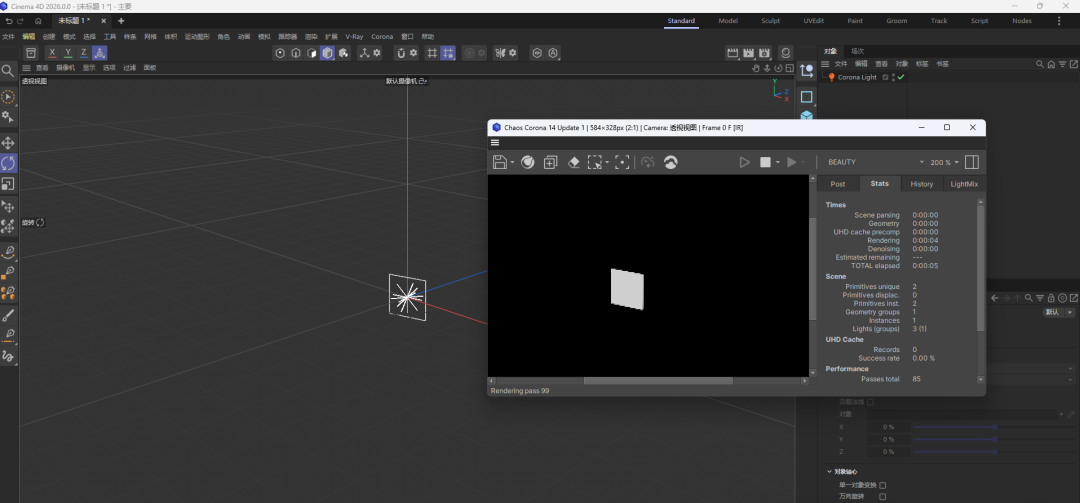Open the Corona VFB hamburger menu
Image resolution: width=1080 pixels, height=503 pixels.
pos(495,143)
